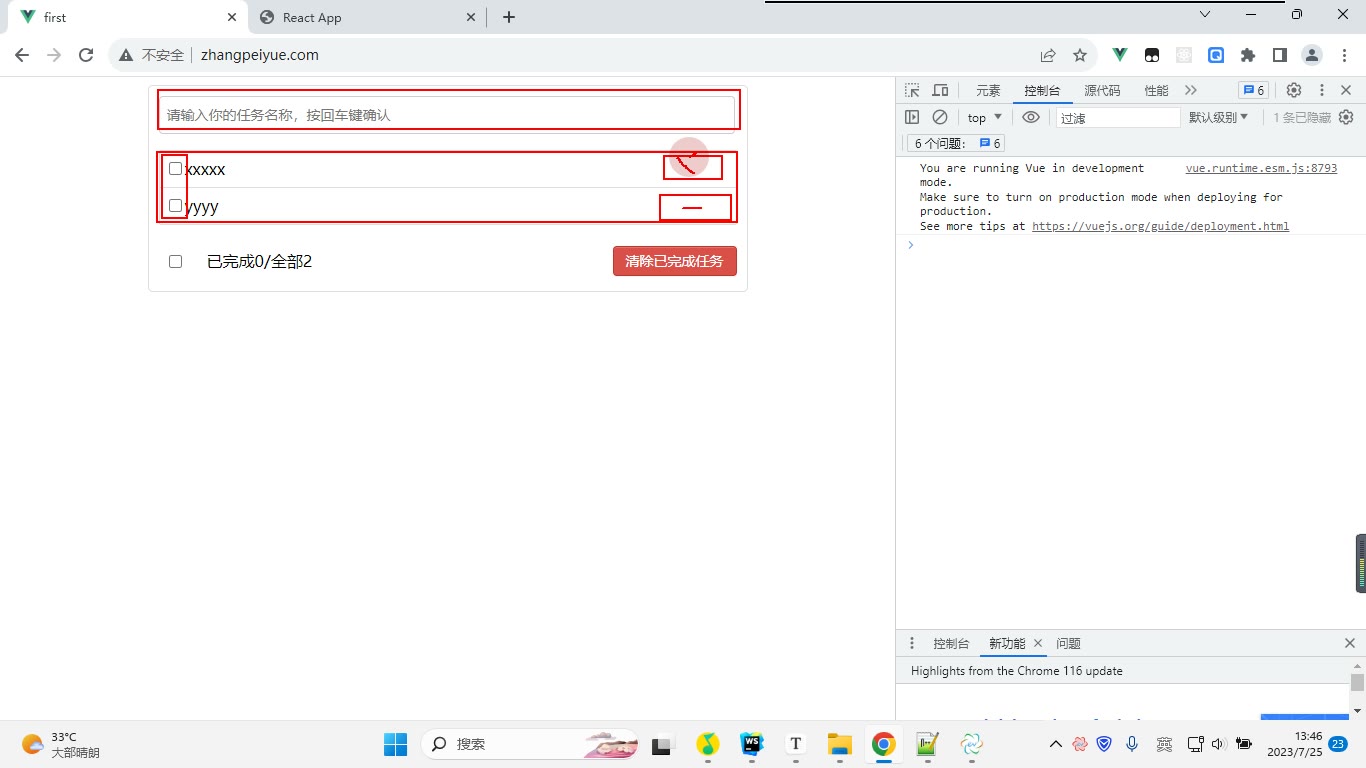Open the top JavaScript context dropdown
Image resolution: width=1366 pixels, height=768 pixels.
984,117
